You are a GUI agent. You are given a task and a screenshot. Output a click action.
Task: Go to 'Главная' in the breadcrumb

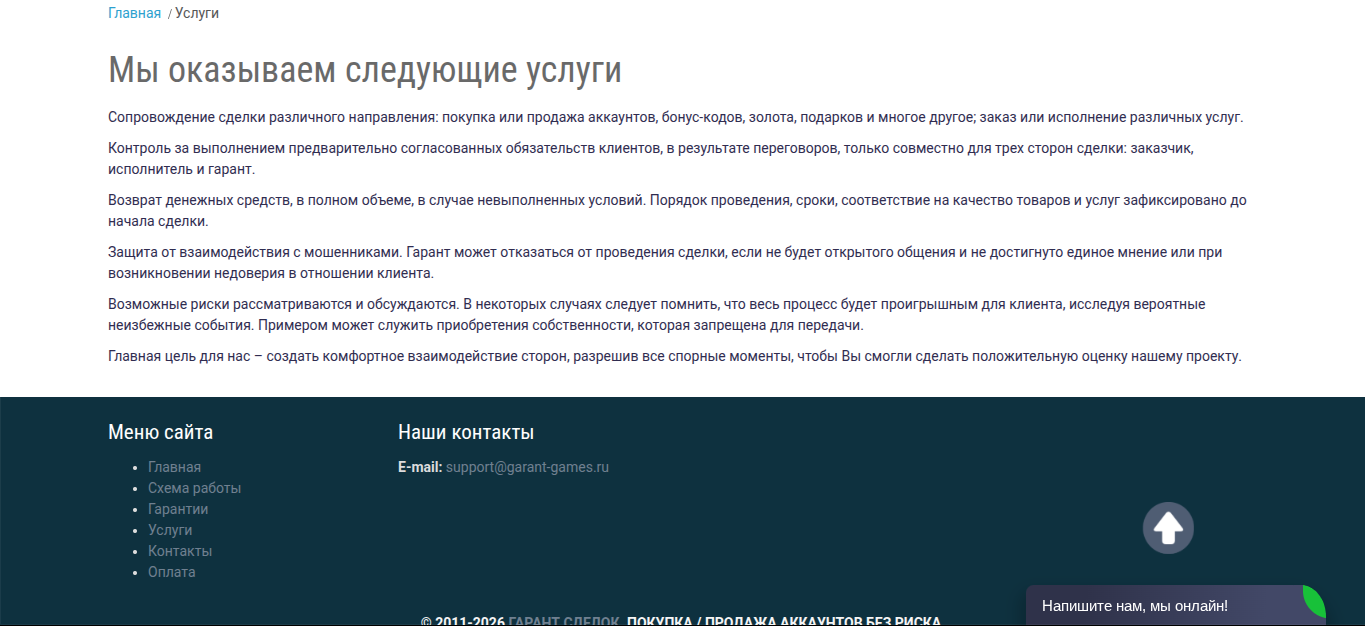point(134,13)
